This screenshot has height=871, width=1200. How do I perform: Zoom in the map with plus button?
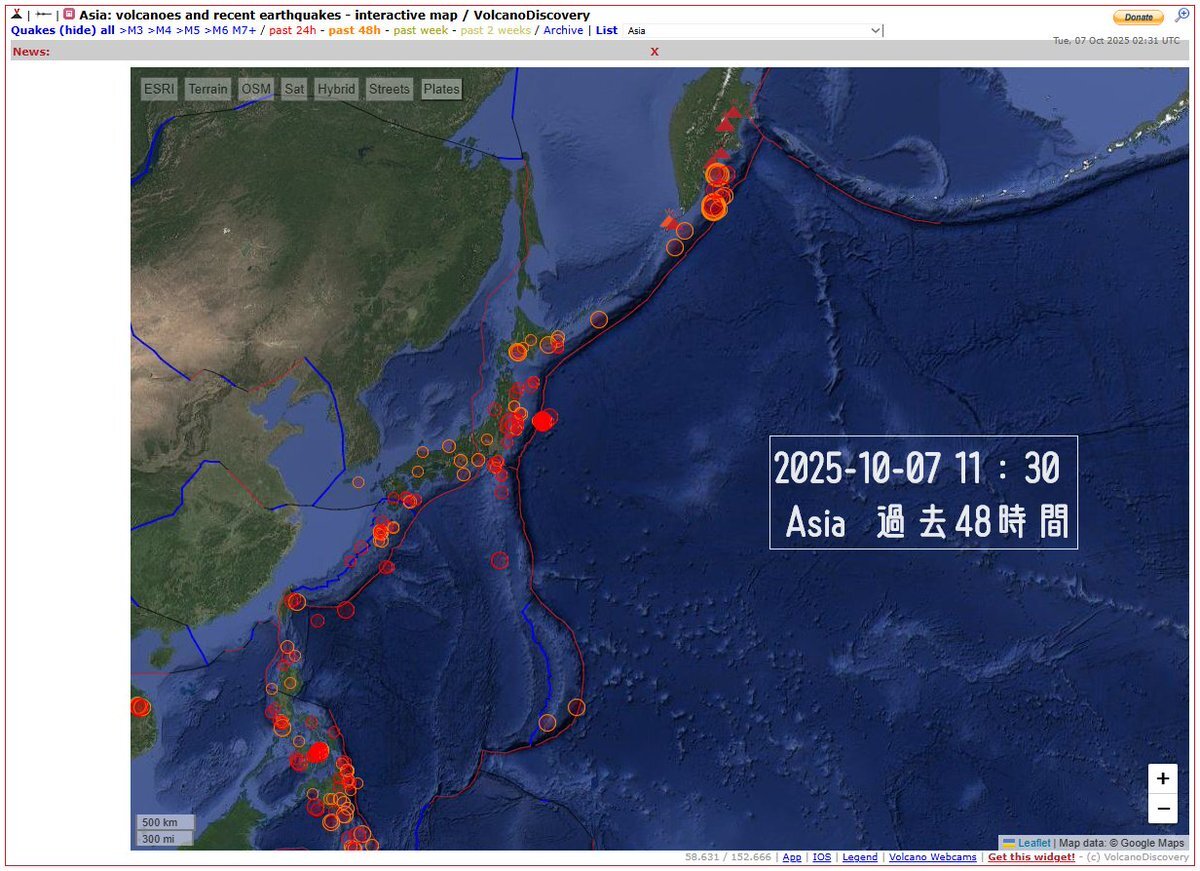1162,778
